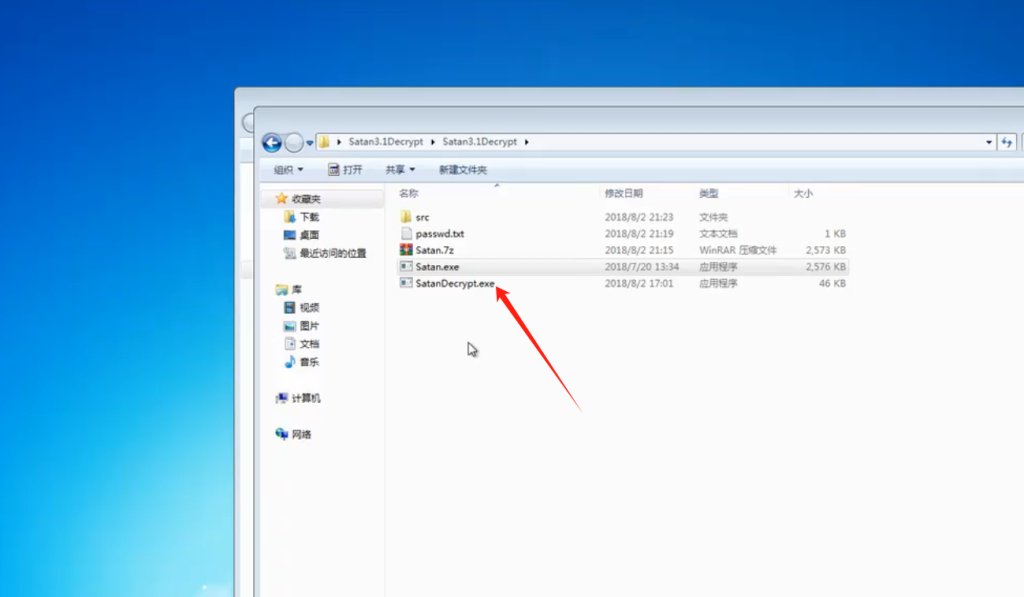Viewport: 1024px width, 597px height.
Task: Open 收藏夹 (Favorites) in sidebar
Action: (306, 199)
